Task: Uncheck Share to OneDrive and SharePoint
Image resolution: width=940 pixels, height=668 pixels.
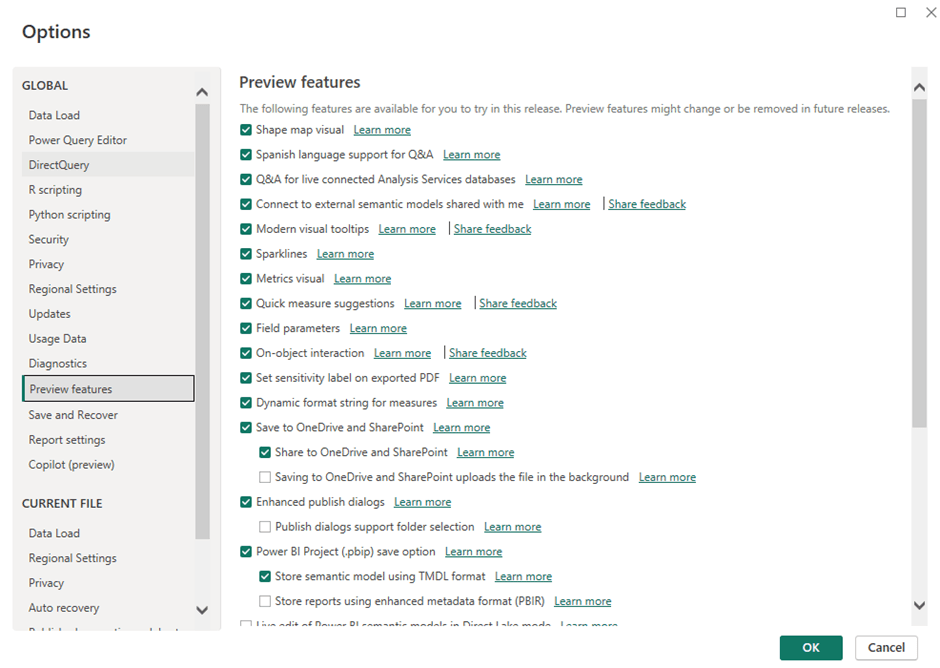Action: pos(265,452)
